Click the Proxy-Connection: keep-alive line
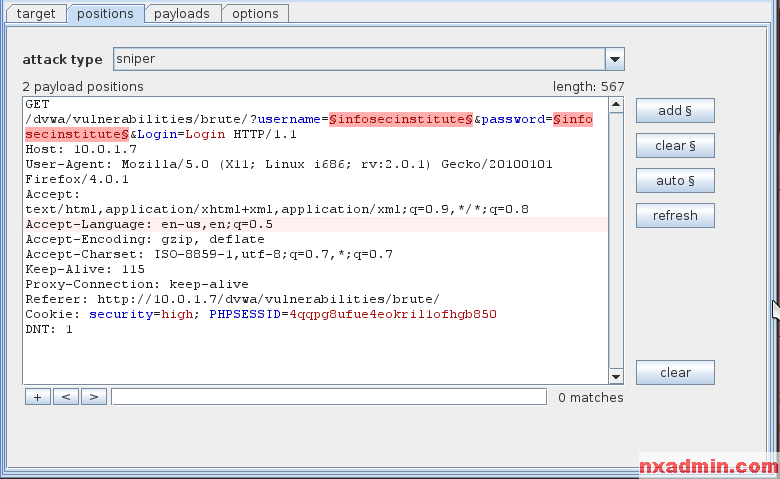 (x=137, y=285)
